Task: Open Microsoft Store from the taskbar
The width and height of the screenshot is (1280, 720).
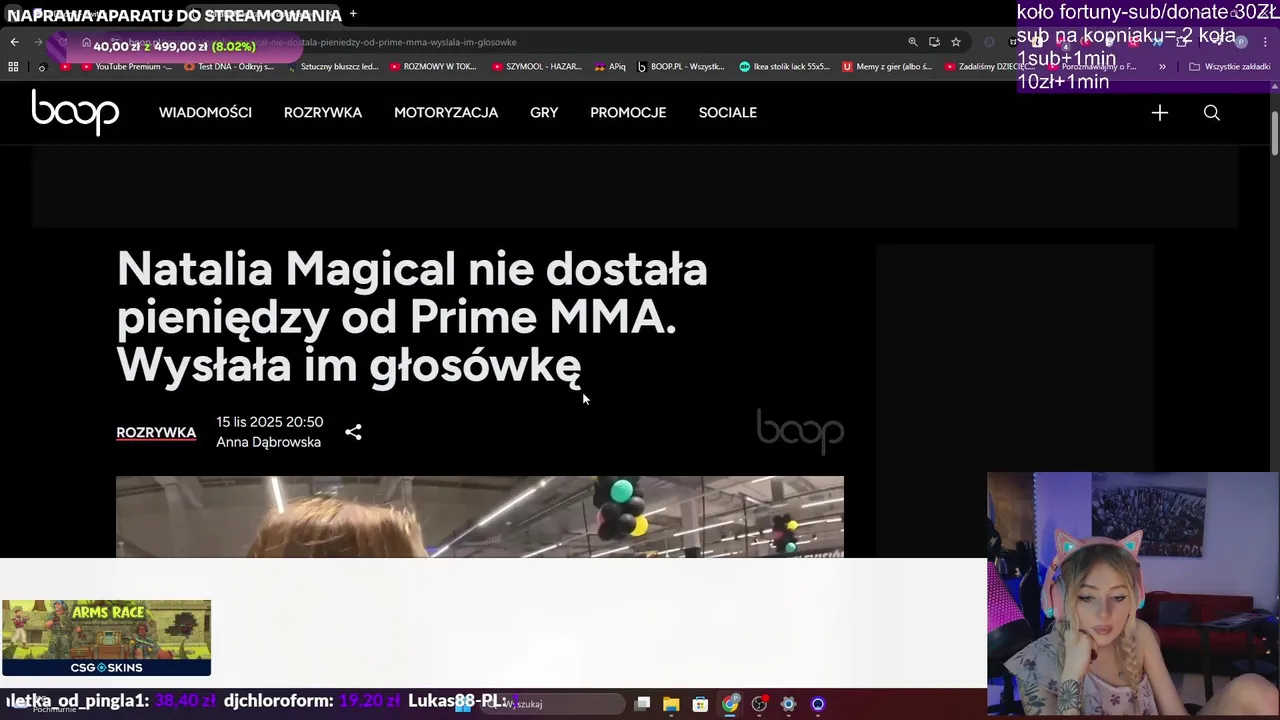Action: pos(700,704)
